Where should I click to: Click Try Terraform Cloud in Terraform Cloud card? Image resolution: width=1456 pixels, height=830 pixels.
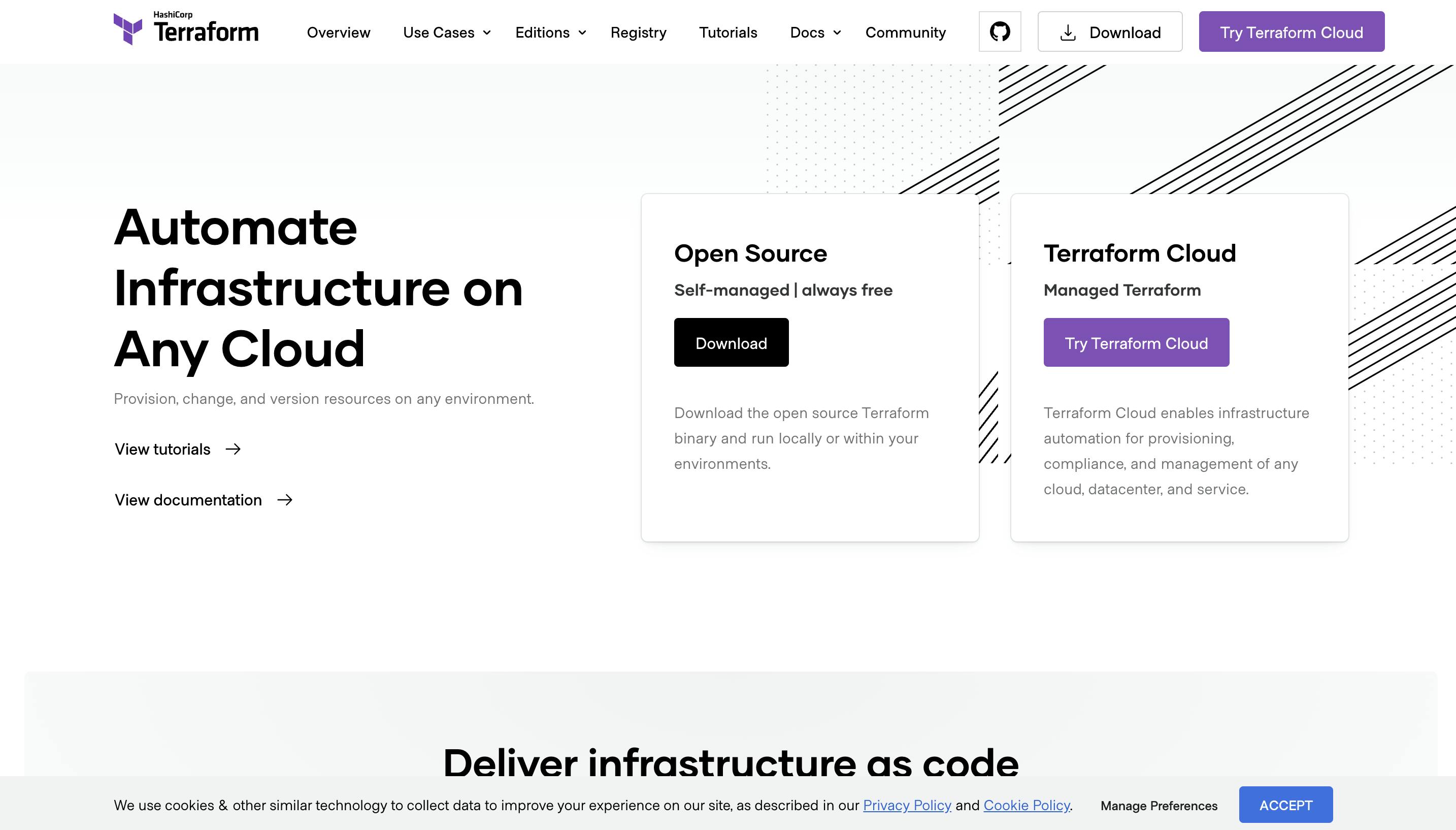[1137, 342]
